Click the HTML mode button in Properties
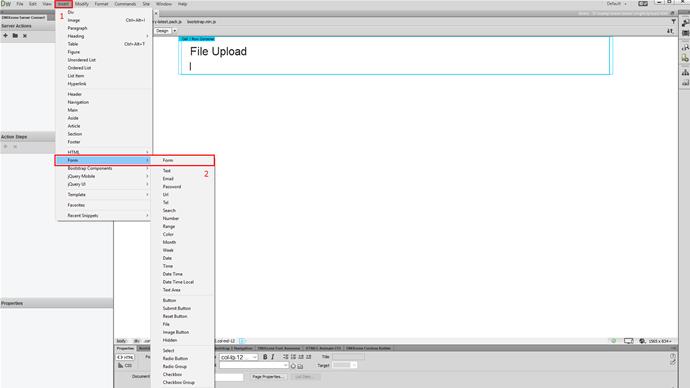This screenshot has height=388, width=690. click(125, 357)
